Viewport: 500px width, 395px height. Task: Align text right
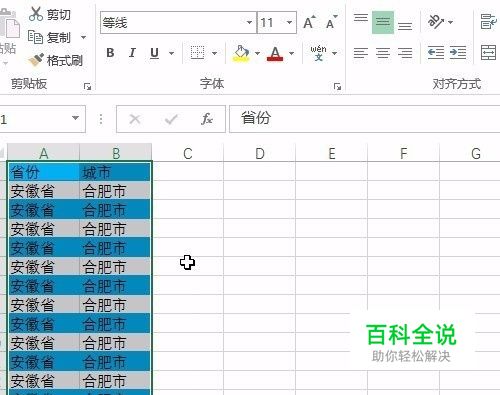(405, 53)
